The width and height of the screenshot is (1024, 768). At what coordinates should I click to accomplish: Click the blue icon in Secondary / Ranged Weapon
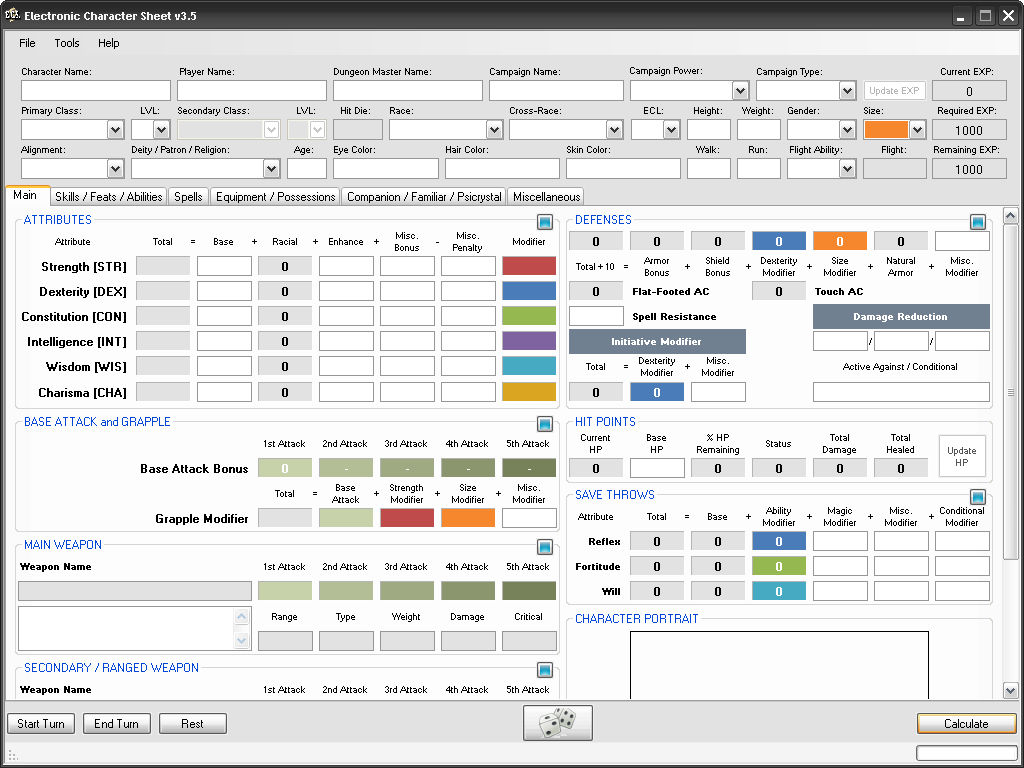(545, 670)
